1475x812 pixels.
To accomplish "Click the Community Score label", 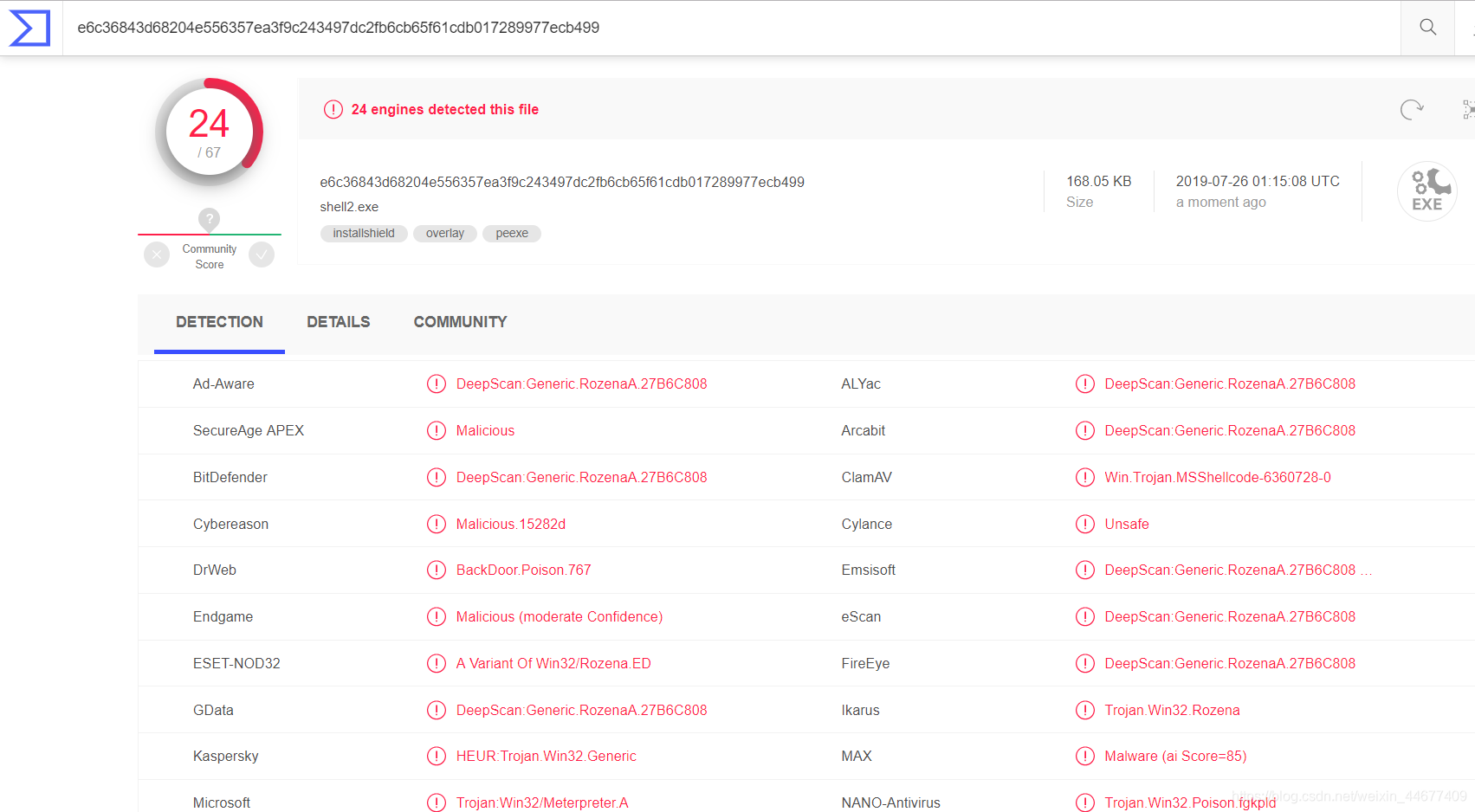I will click(209, 256).
